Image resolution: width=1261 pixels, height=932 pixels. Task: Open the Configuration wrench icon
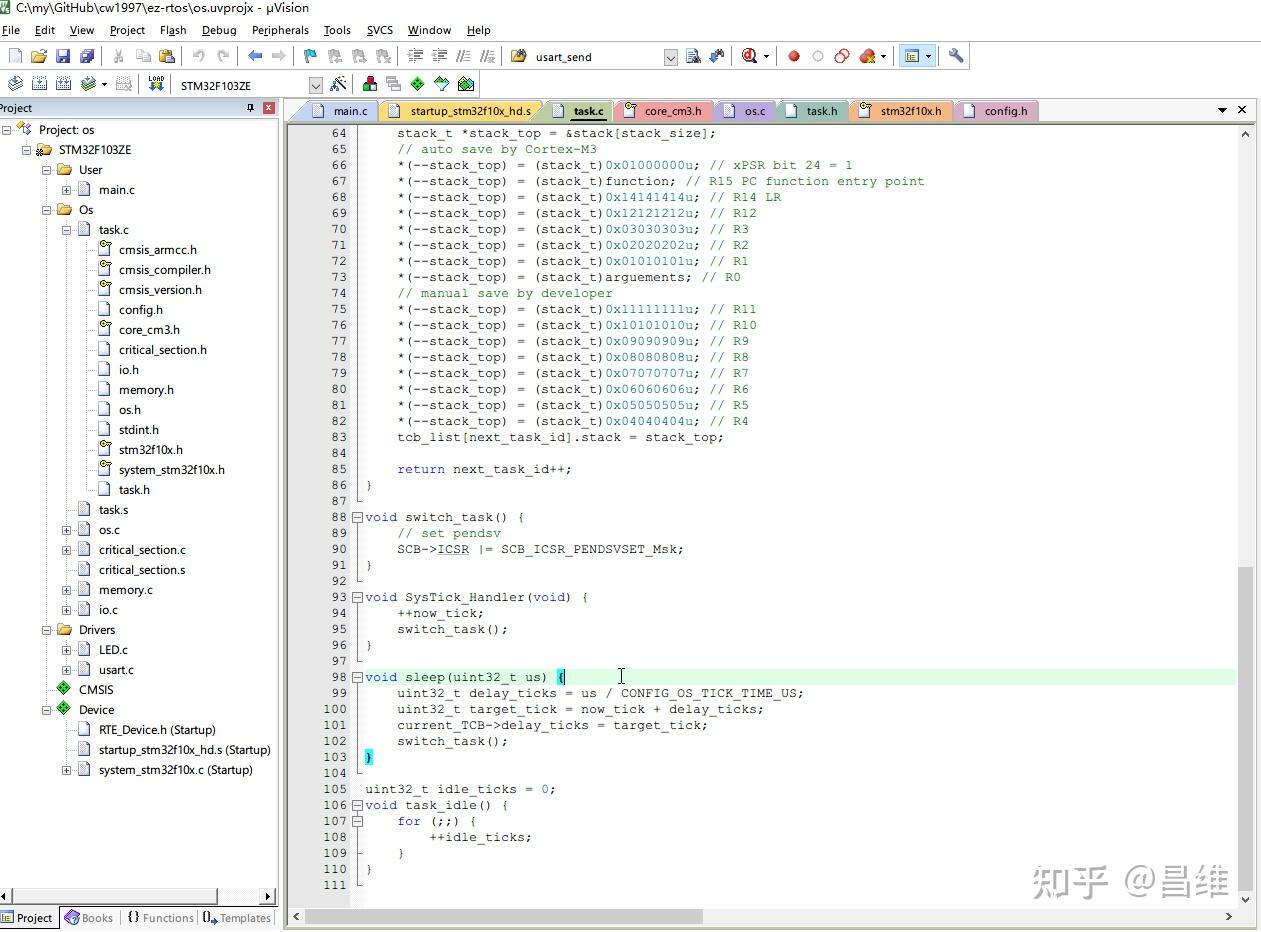coord(956,56)
